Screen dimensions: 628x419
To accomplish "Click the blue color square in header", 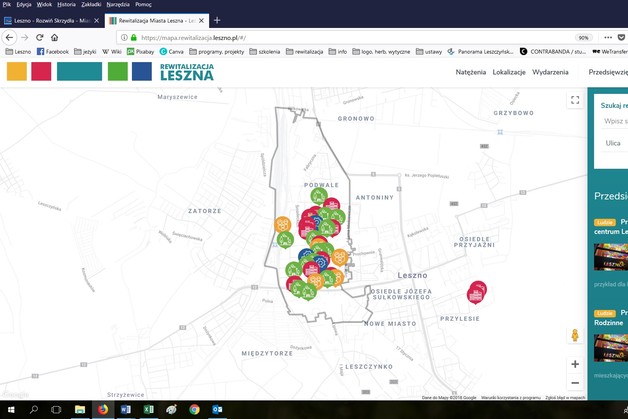I will tap(142, 72).
